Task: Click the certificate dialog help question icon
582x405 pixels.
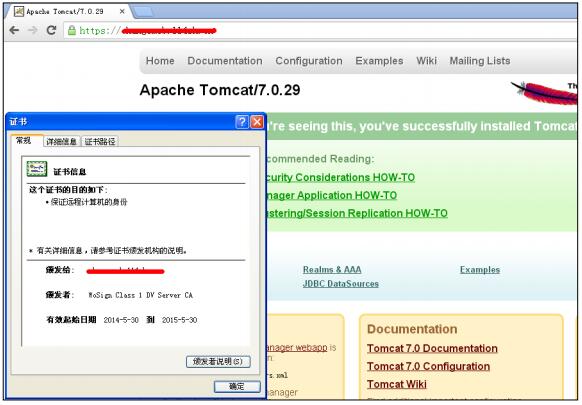Action: (x=242, y=121)
